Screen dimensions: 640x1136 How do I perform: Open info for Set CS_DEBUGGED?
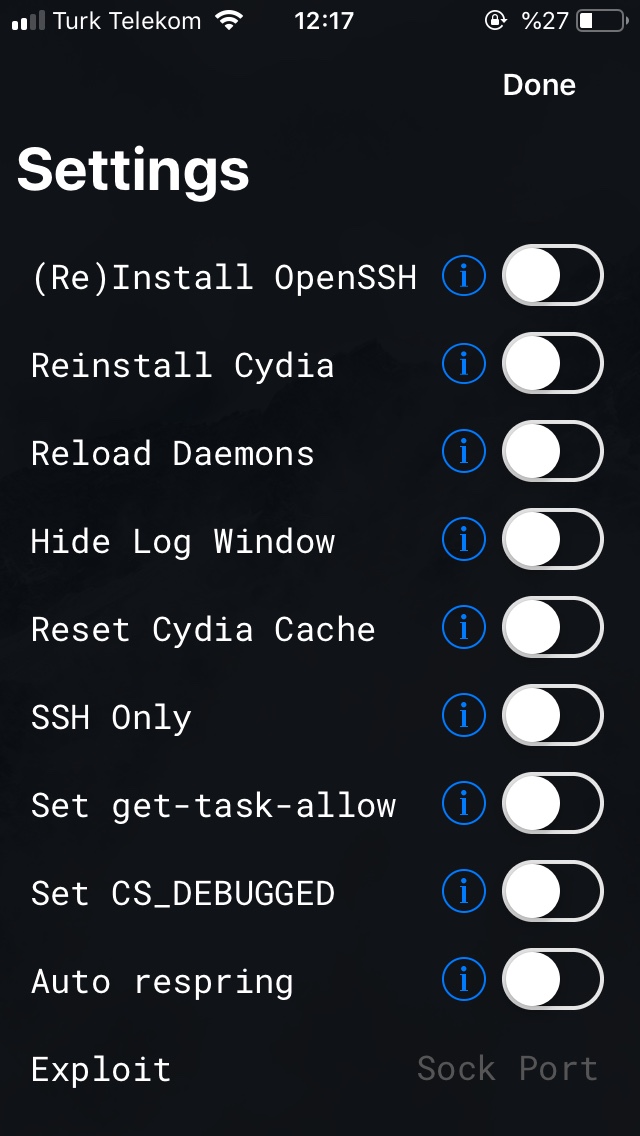click(x=463, y=890)
